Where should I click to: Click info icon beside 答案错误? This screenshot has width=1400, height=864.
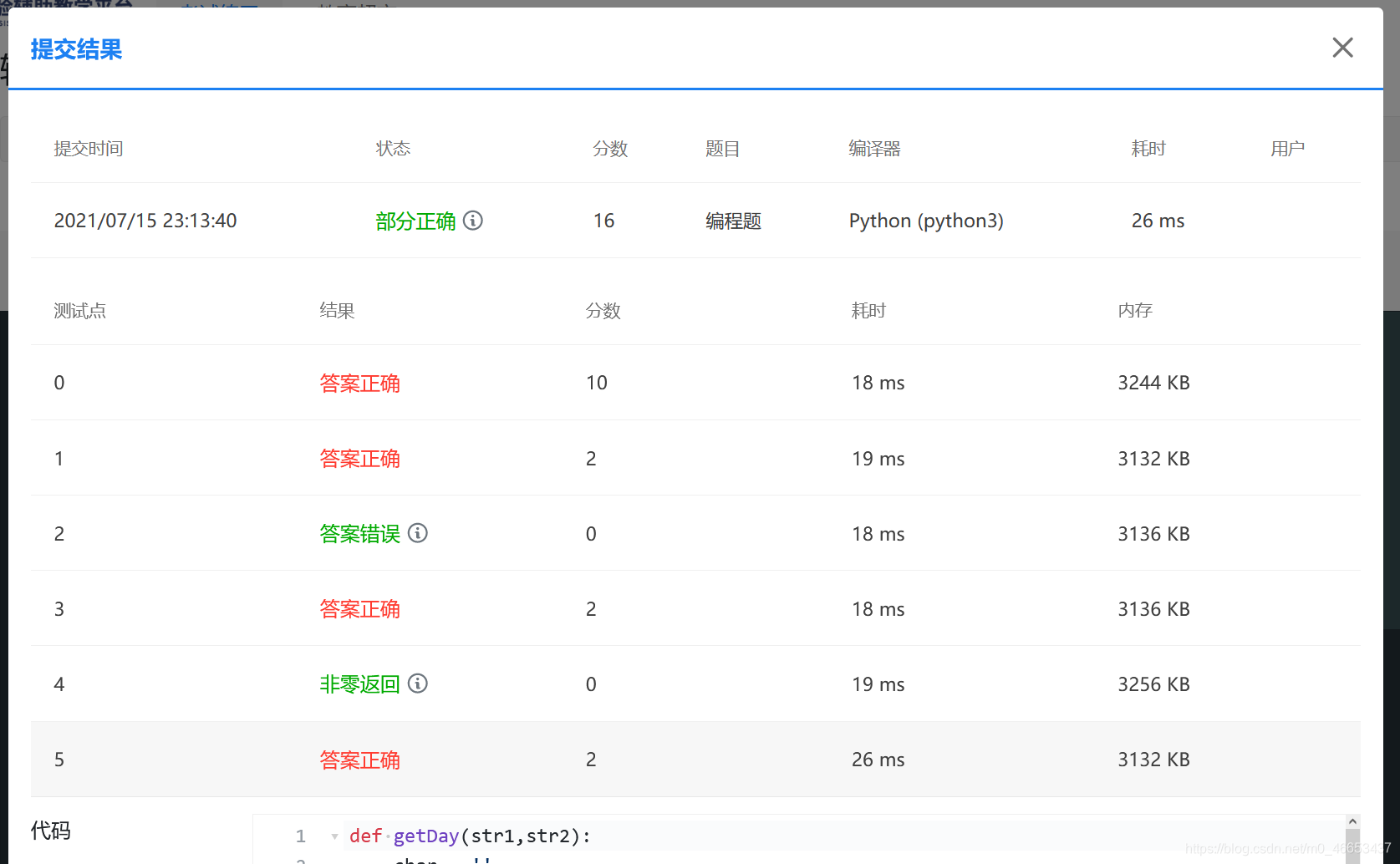[x=418, y=533]
